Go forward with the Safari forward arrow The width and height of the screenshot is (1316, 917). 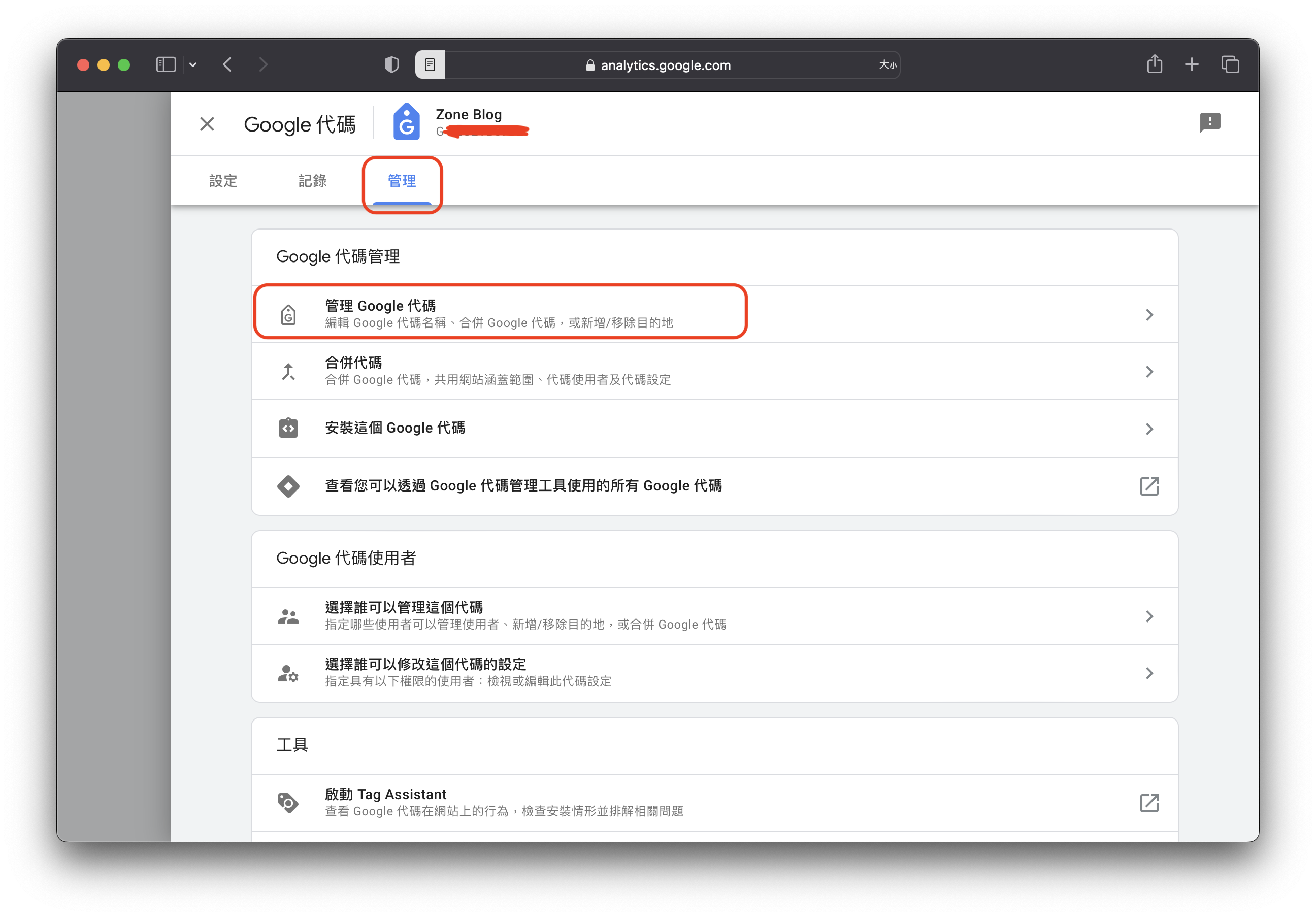[x=263, y=65]
